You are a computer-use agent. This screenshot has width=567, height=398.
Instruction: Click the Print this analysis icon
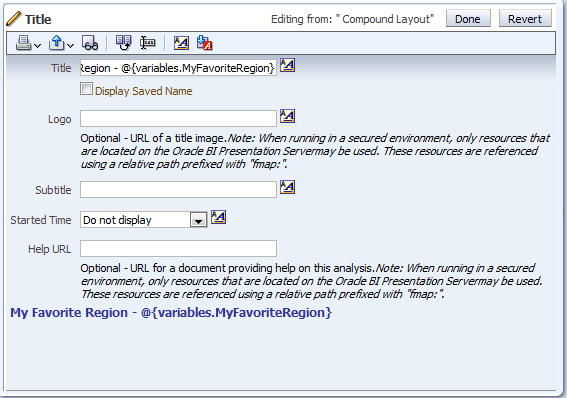(23, 43)
